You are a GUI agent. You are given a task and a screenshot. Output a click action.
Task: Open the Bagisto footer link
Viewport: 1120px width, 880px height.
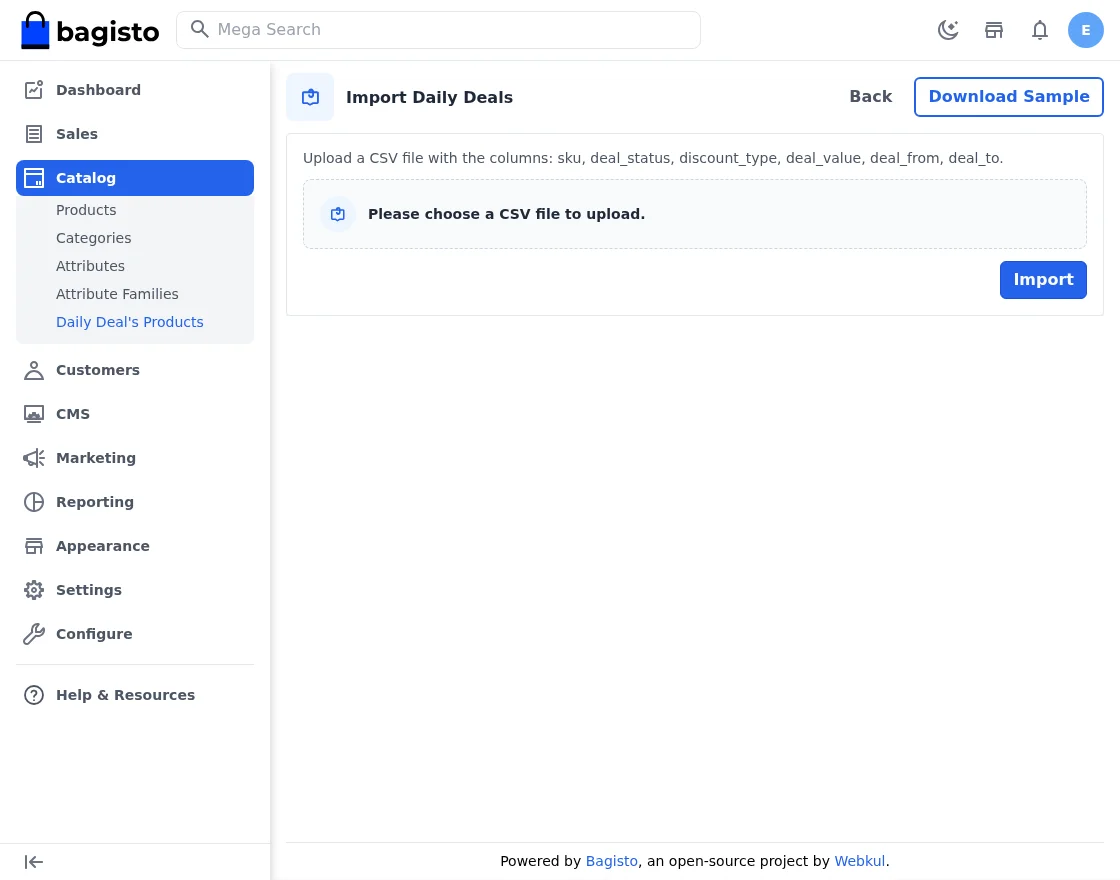coord(611,861)
